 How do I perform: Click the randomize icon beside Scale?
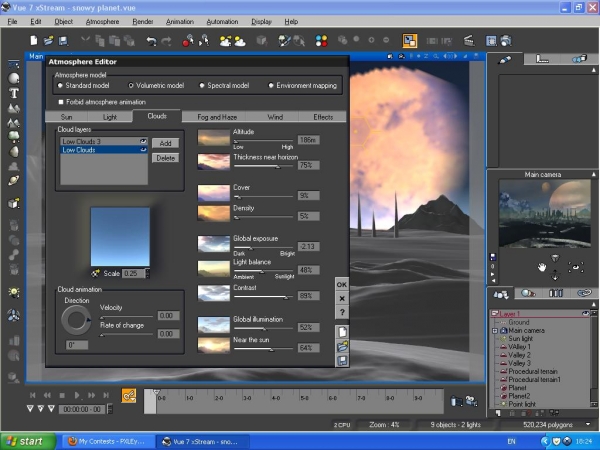point(96,273)
